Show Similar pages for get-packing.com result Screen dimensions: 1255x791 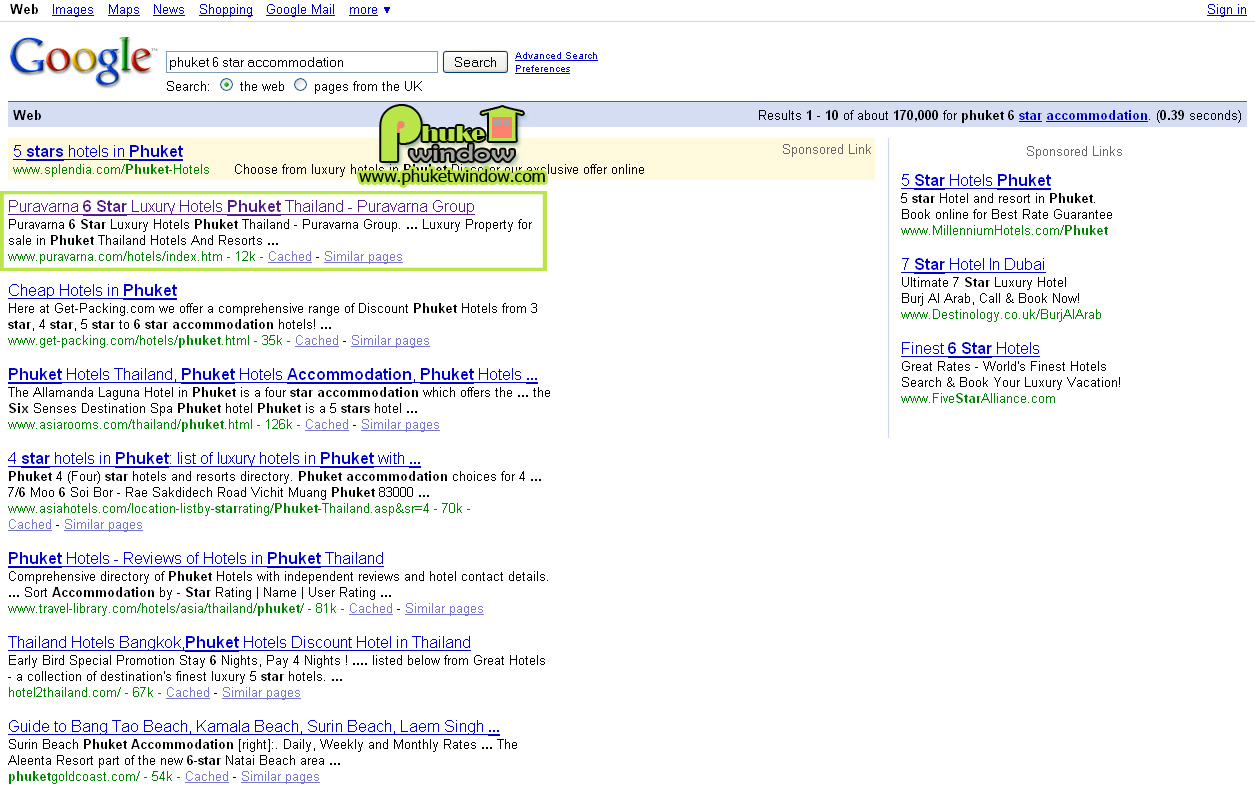pos(390,341)
